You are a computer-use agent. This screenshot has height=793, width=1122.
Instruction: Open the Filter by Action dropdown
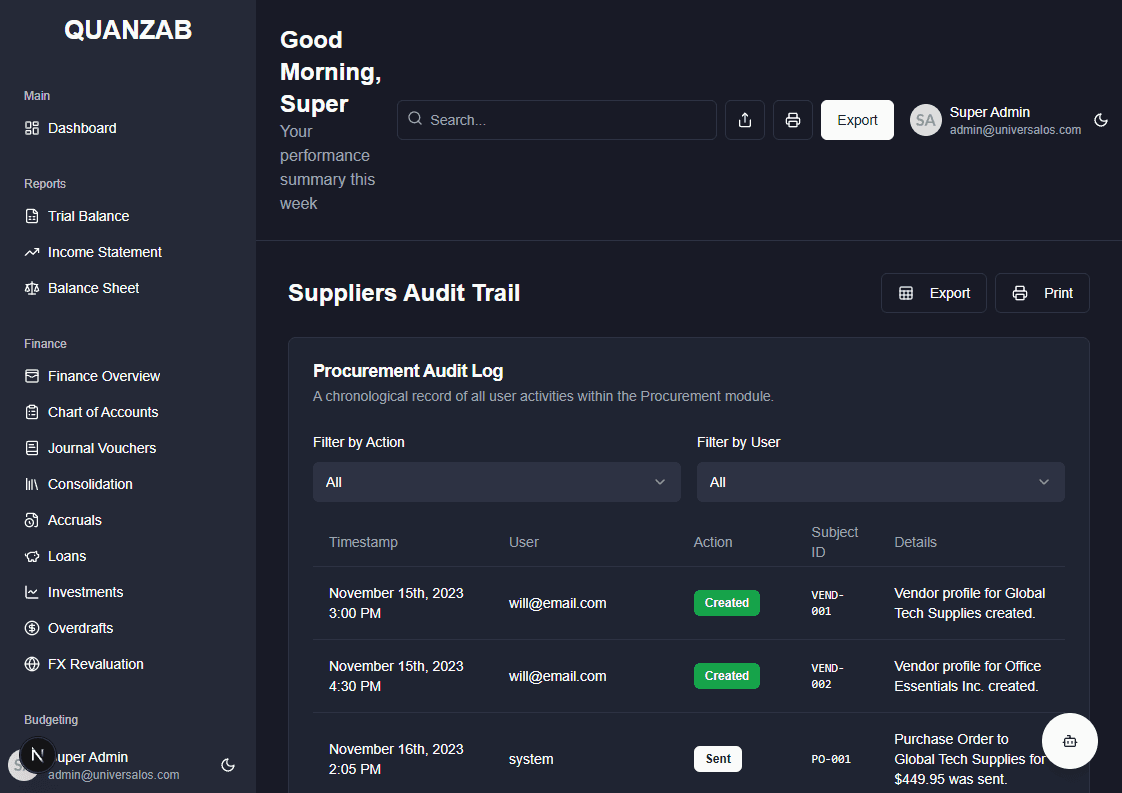[497, 482]
